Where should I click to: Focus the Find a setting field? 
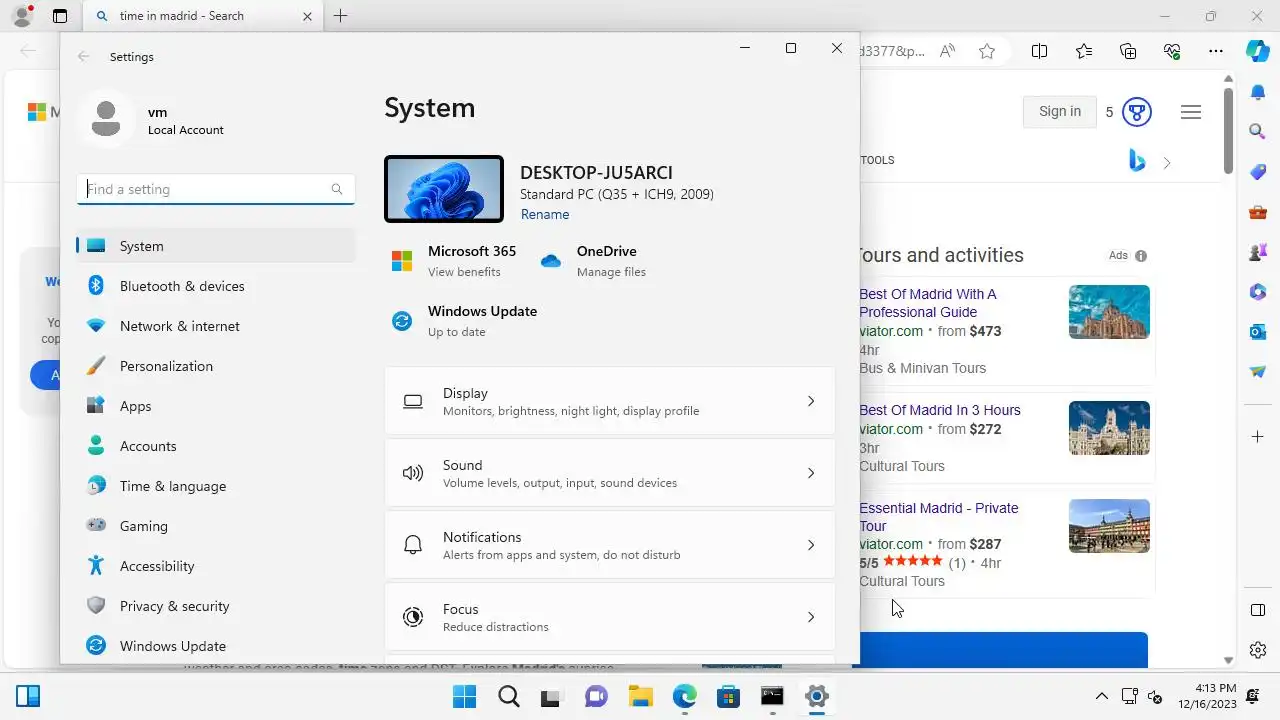215,189
